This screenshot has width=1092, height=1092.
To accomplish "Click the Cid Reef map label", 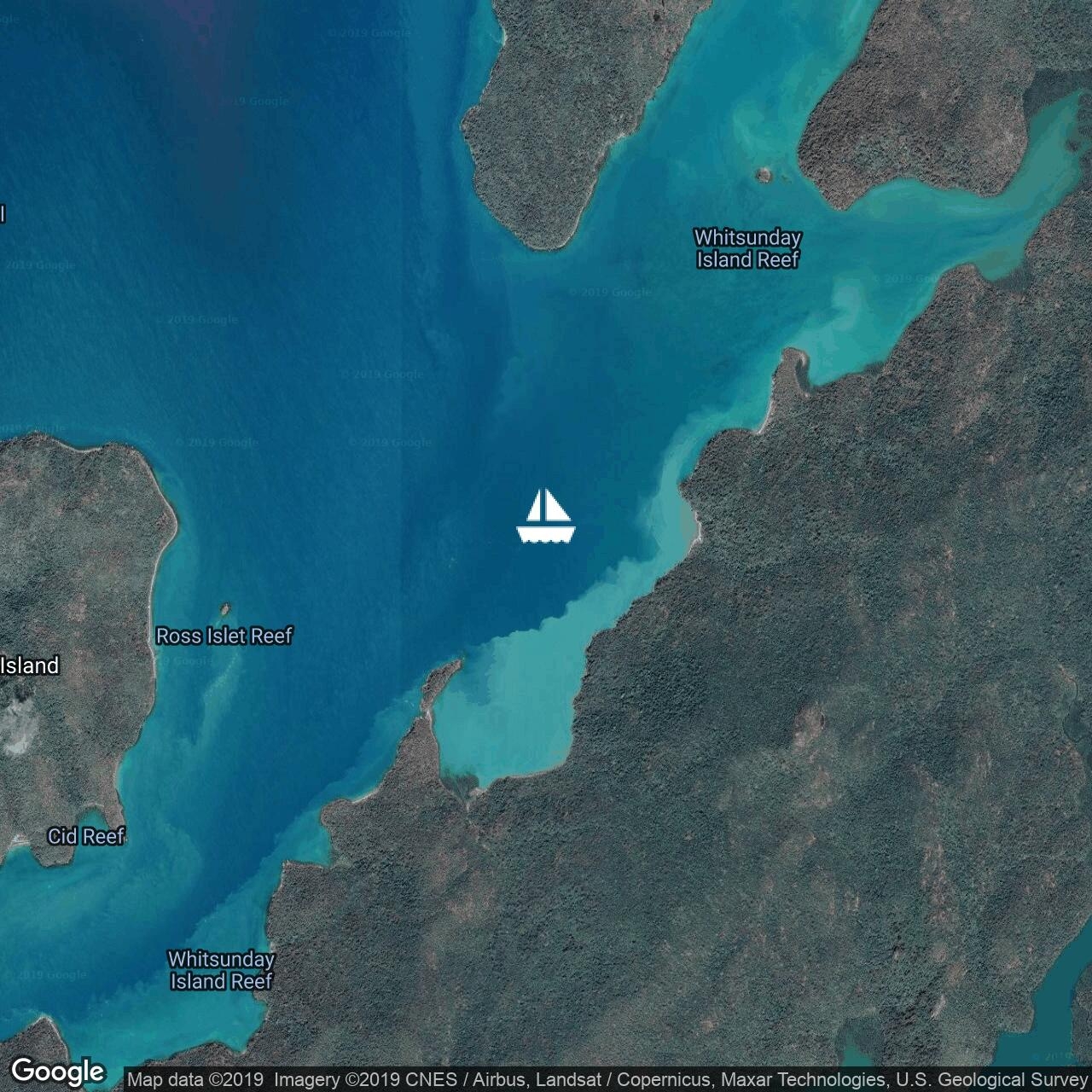I will pyautogui.click(x=86, y=836).
